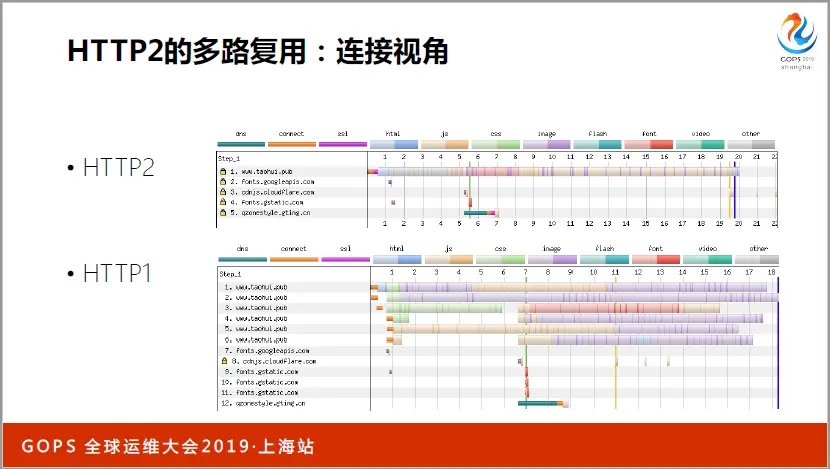
Task: Click Step_1 header in HTTP1 chart
Action: pyautogui.click(x=230, y=274)
